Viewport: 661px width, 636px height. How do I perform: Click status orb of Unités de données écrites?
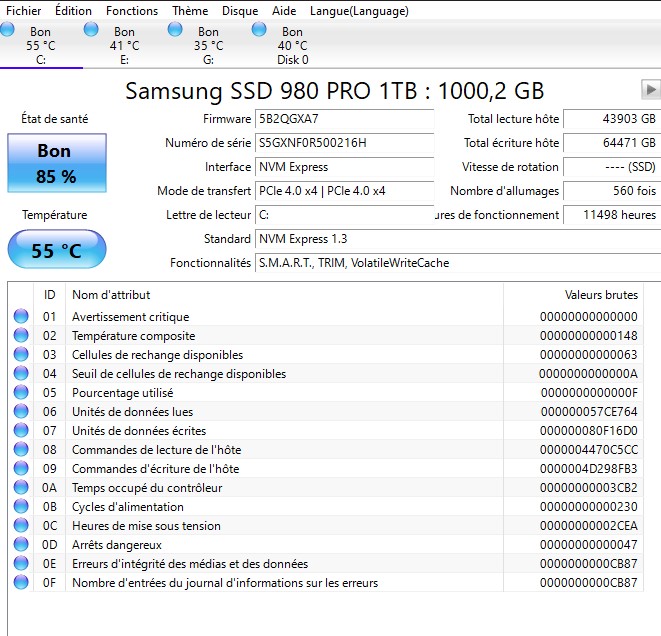pos(21,430)
